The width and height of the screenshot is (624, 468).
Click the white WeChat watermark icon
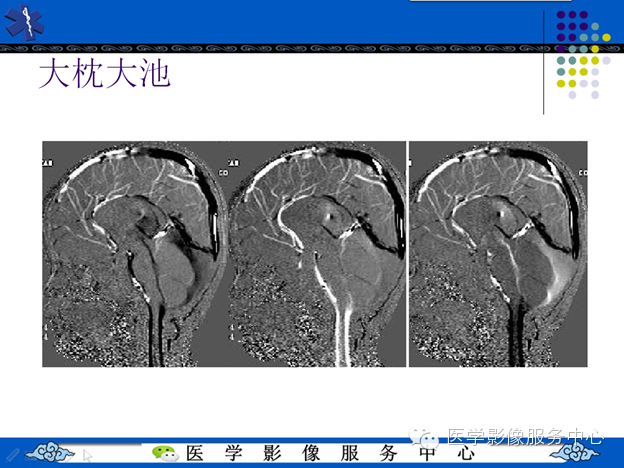pyautogui.click(x=425, y=438)
